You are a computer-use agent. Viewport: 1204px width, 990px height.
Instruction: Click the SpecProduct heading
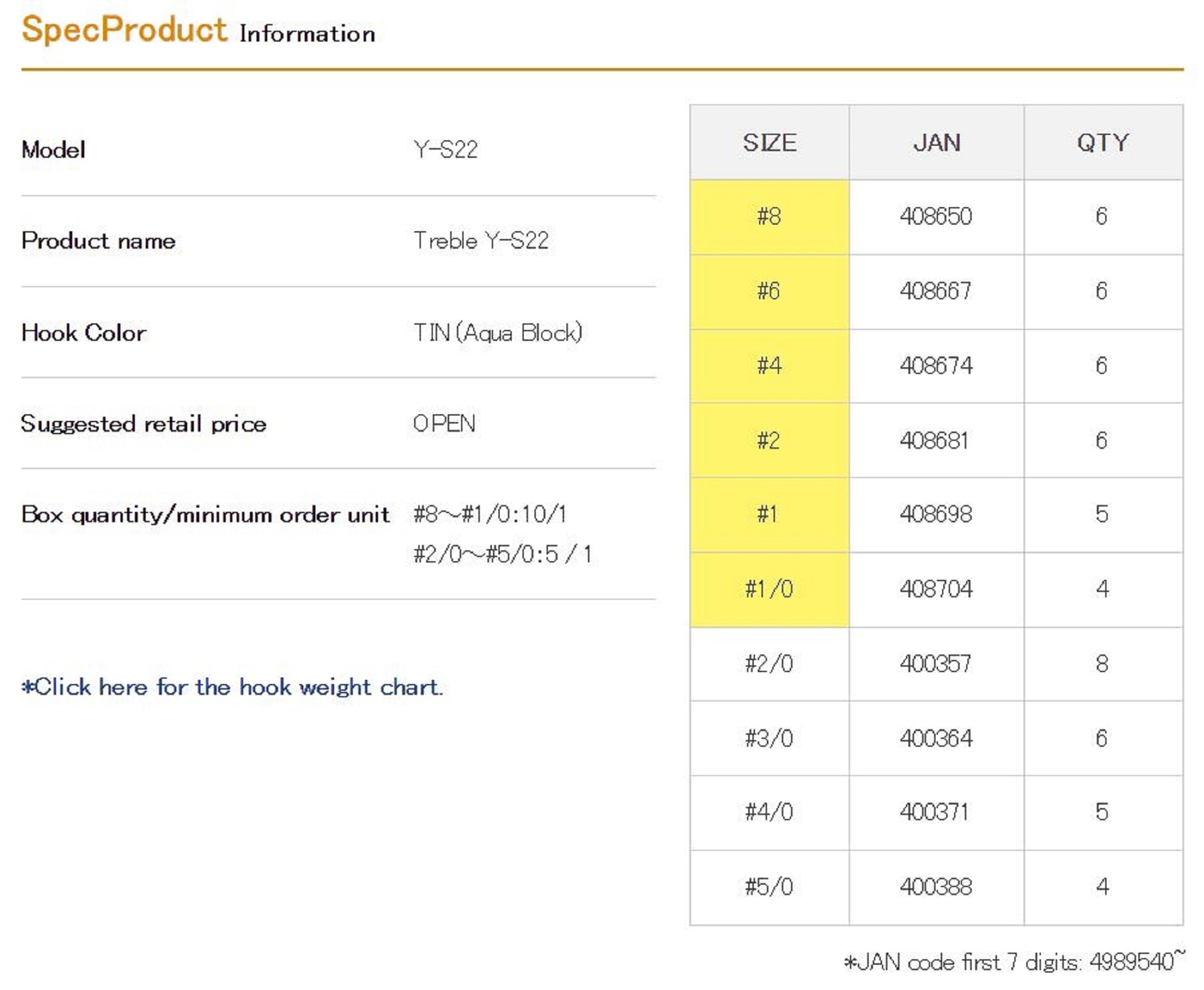coord(124,30)
